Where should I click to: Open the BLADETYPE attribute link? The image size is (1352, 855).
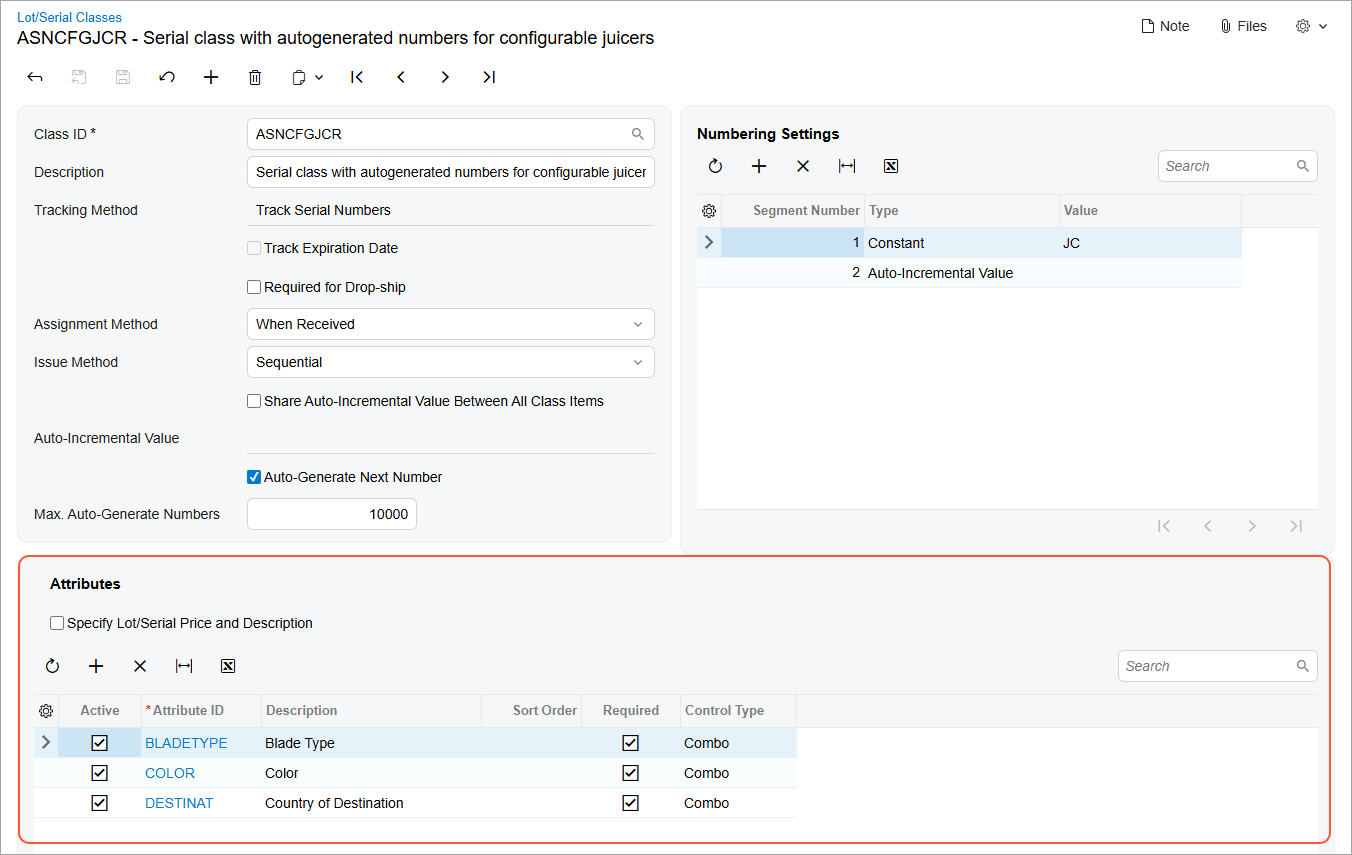coord(186,743)
